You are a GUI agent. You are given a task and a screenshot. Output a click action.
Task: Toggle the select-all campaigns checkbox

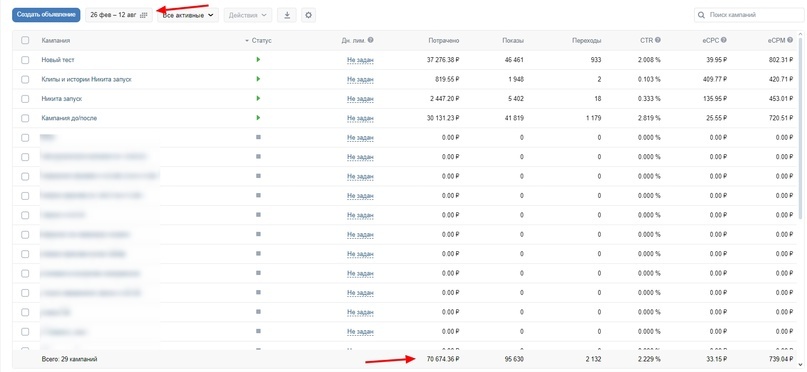coord(25,41)
